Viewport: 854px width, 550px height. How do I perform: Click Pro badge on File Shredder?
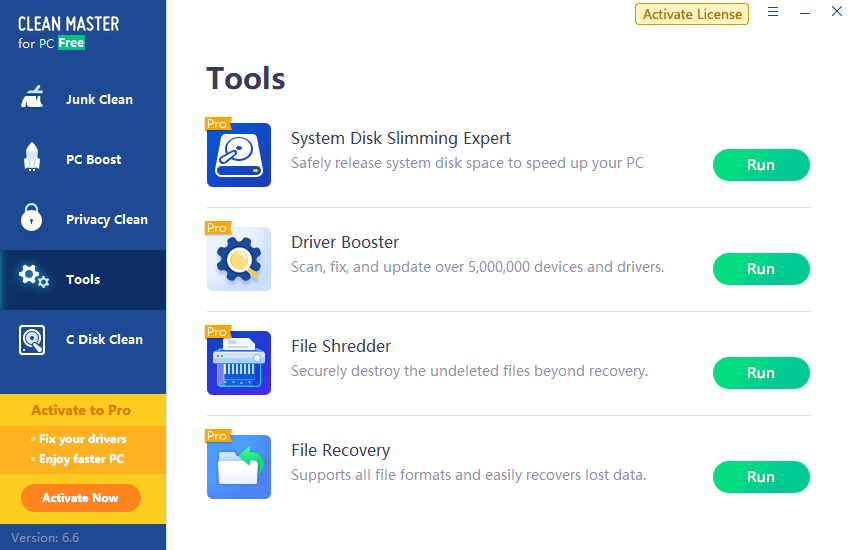click(x=218, y=332)
